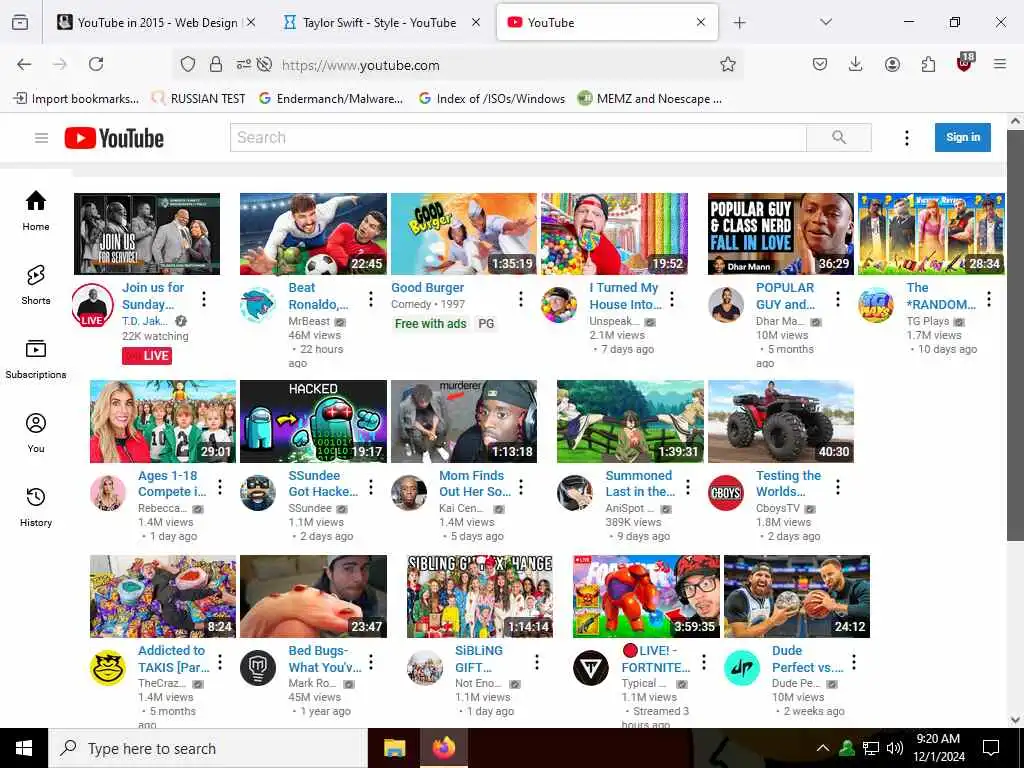Image resolution: width=1024 pixels, height=768 pixels.
Task: Go to Home in sidebar
Action: click(36, 211)
